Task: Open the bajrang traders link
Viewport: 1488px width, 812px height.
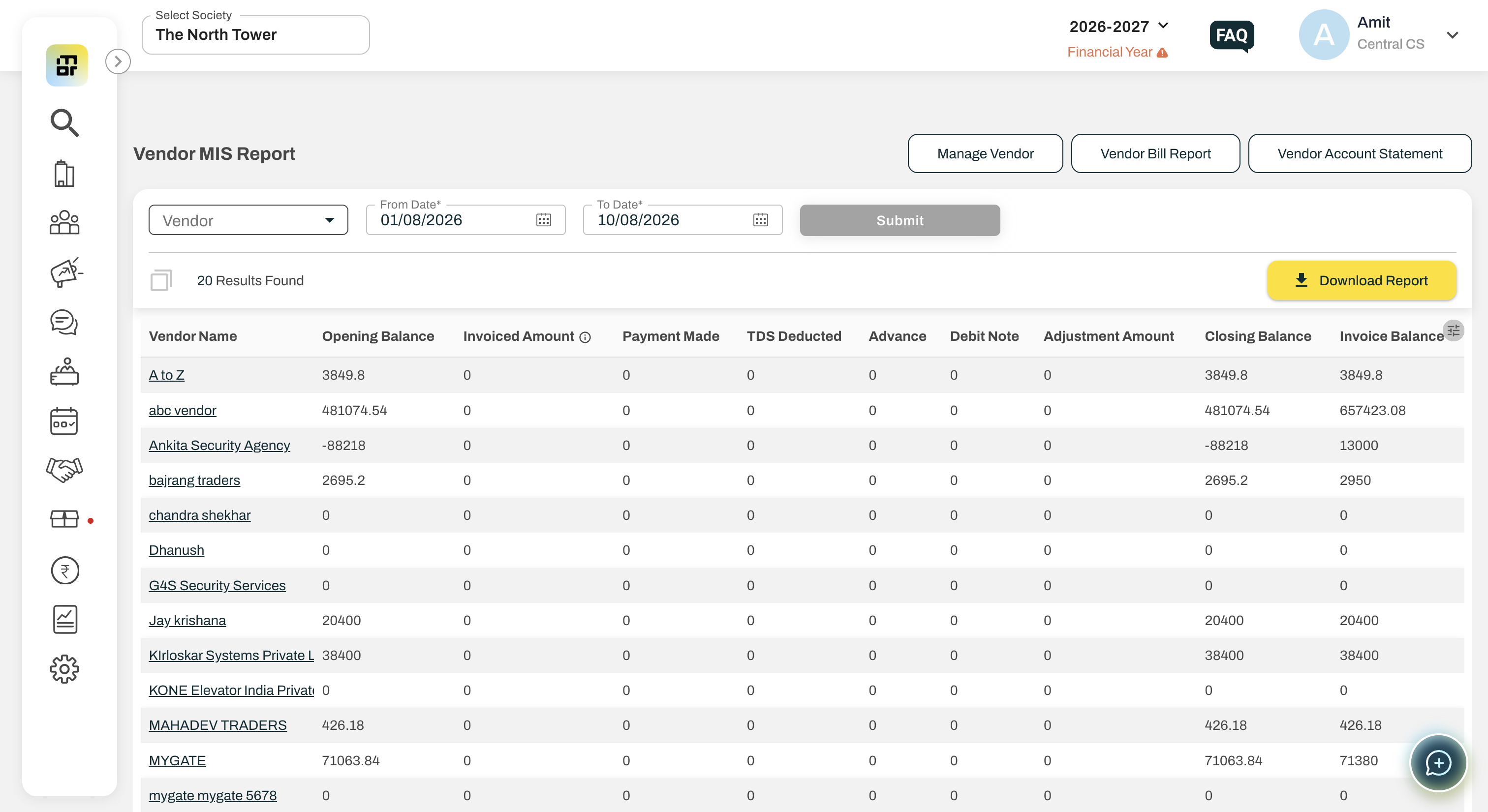Action: point(194,480)
